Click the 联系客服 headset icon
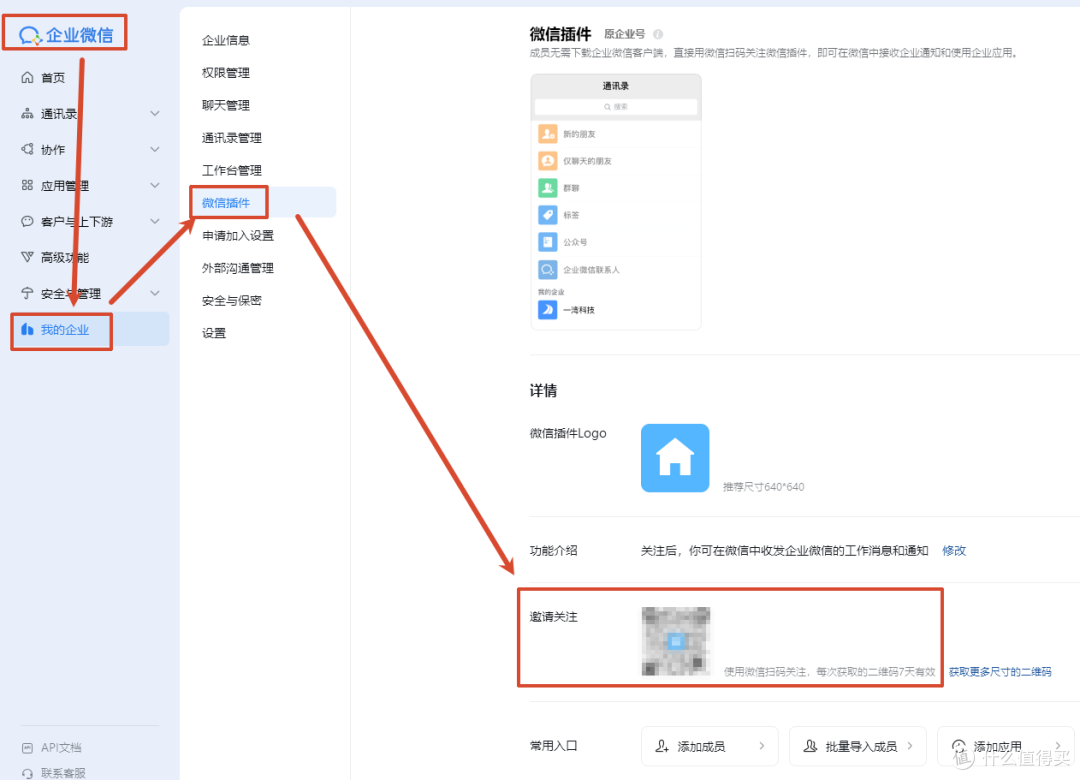 coord(27,773)
